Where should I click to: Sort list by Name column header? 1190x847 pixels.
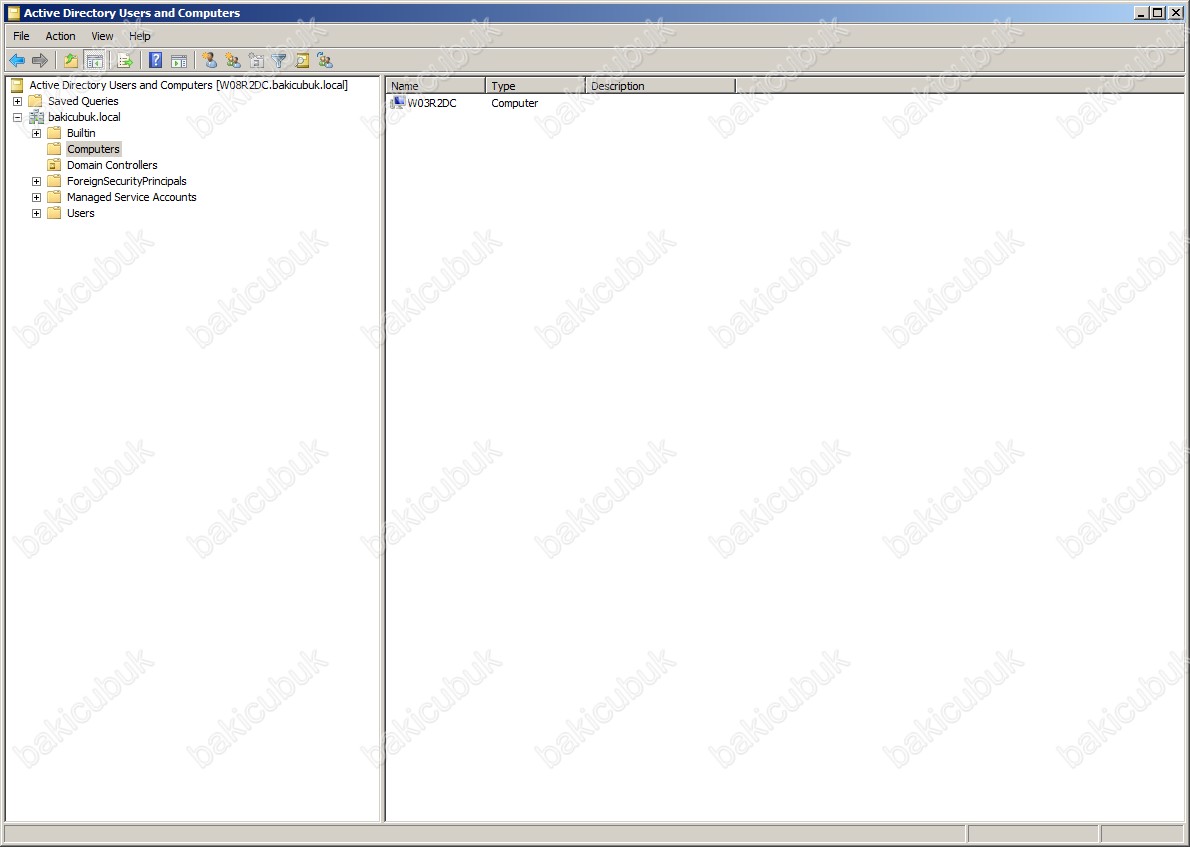436,86
